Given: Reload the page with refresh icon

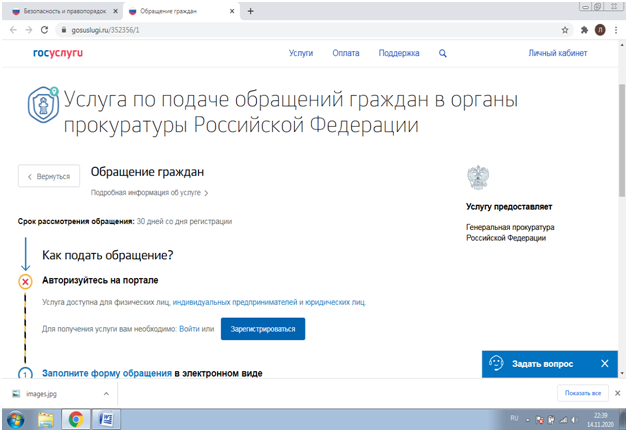Looking at the screenshot, I should 44,30.
